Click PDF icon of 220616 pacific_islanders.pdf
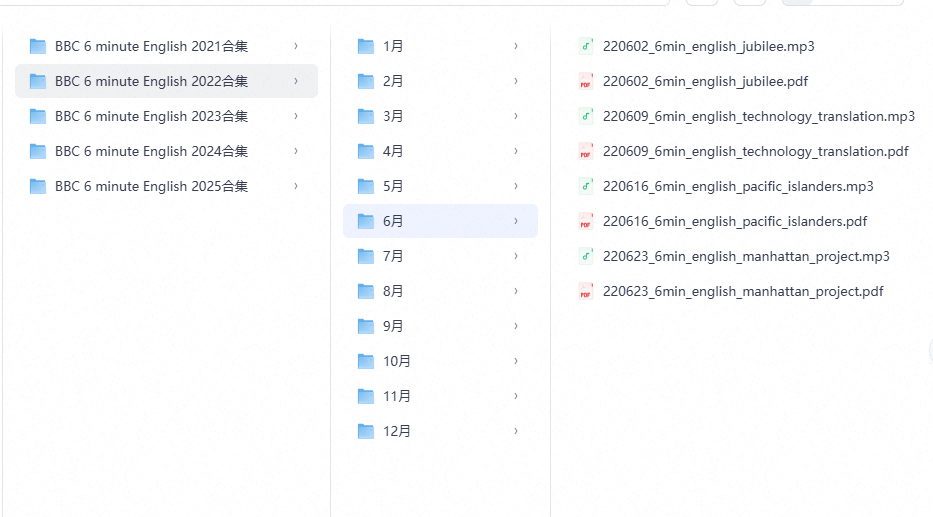The height and width of the screenshot is (517, 933). (586, 221)
